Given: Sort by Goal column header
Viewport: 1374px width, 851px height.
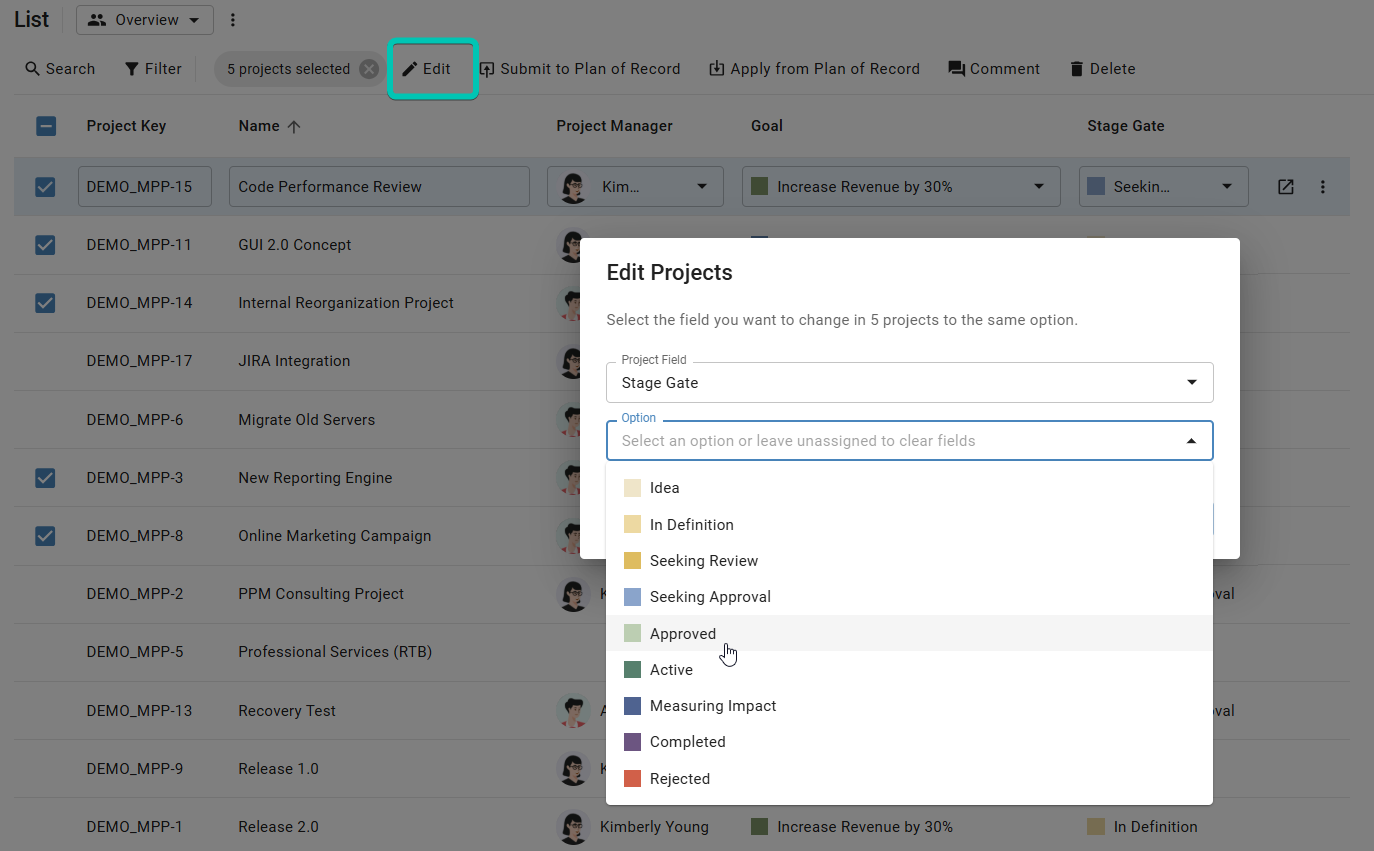Looking at the screenshot, I should [x=767, y=126].
